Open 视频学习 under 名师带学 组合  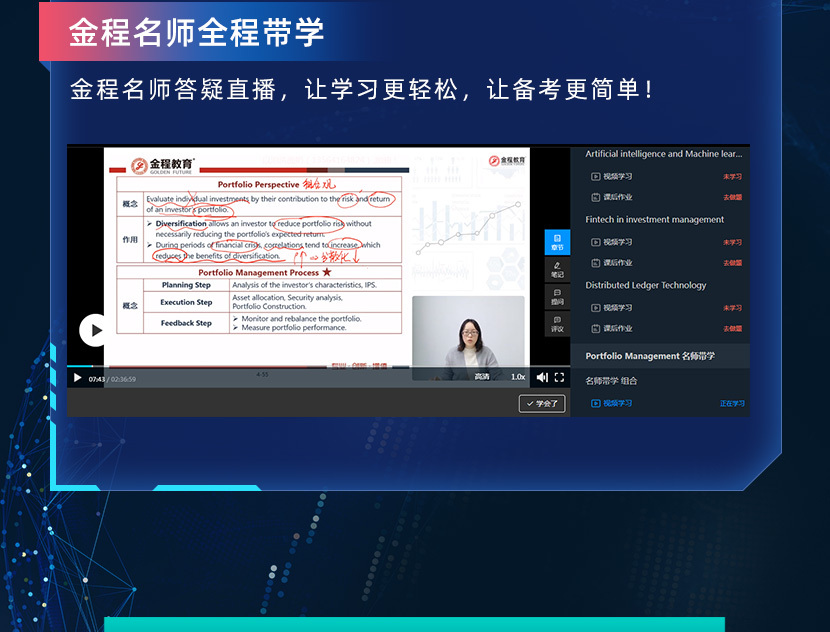click(617, 403)
